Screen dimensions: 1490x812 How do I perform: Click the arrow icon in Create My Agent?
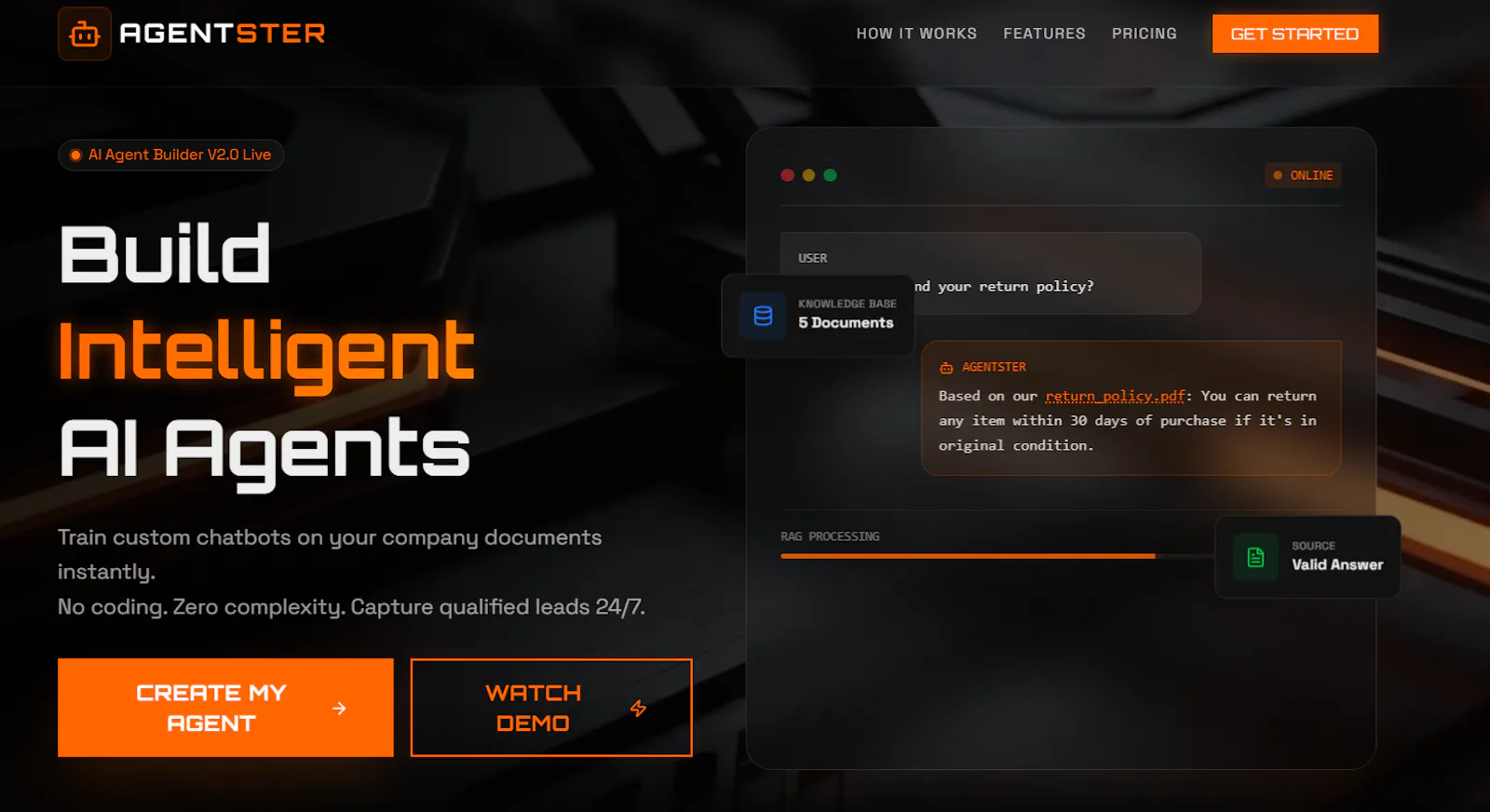pos(339,709)
